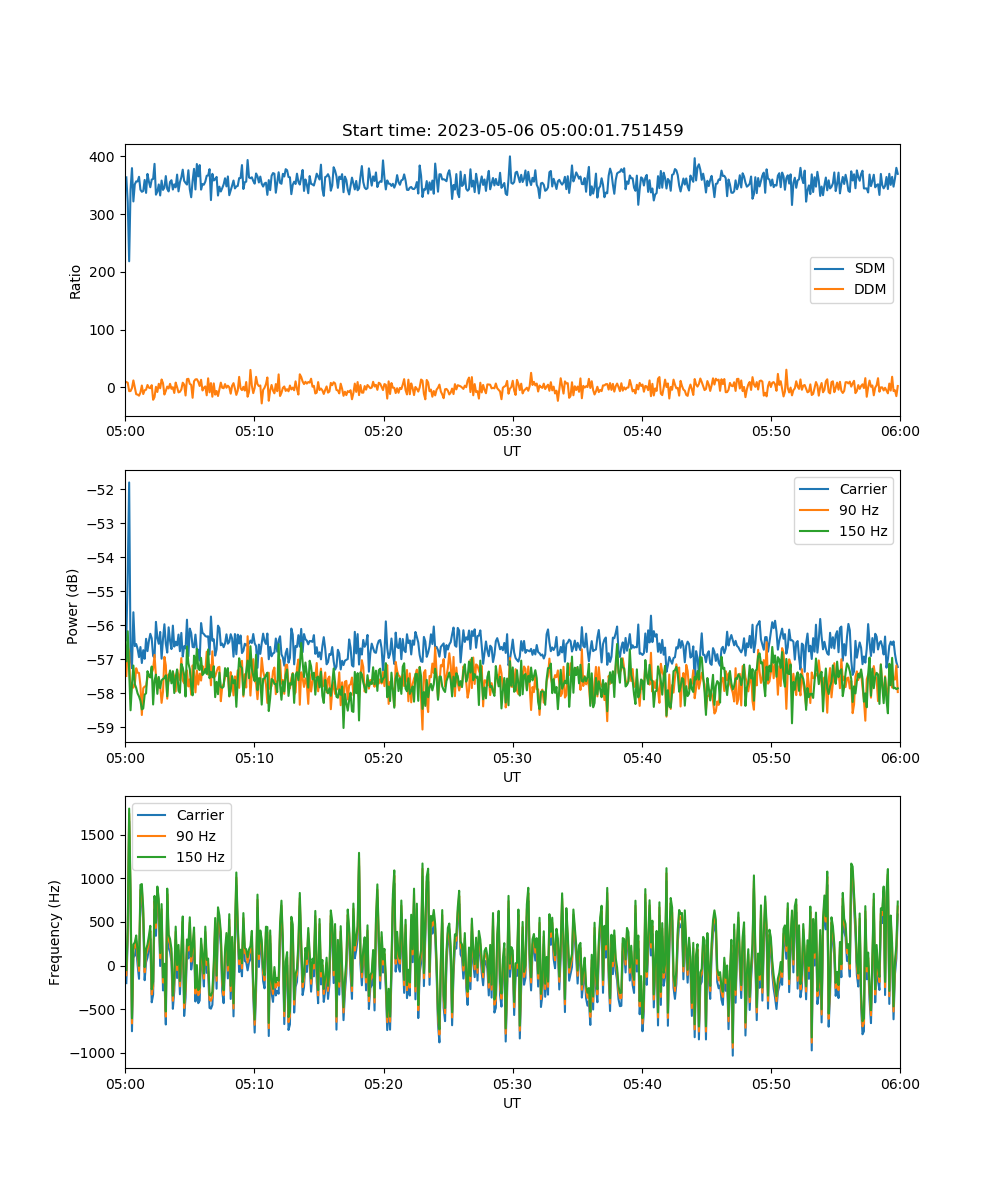Select the SDM legend entry
This screenshot has width=1000, height=1200.
click(x=851, y=269)
